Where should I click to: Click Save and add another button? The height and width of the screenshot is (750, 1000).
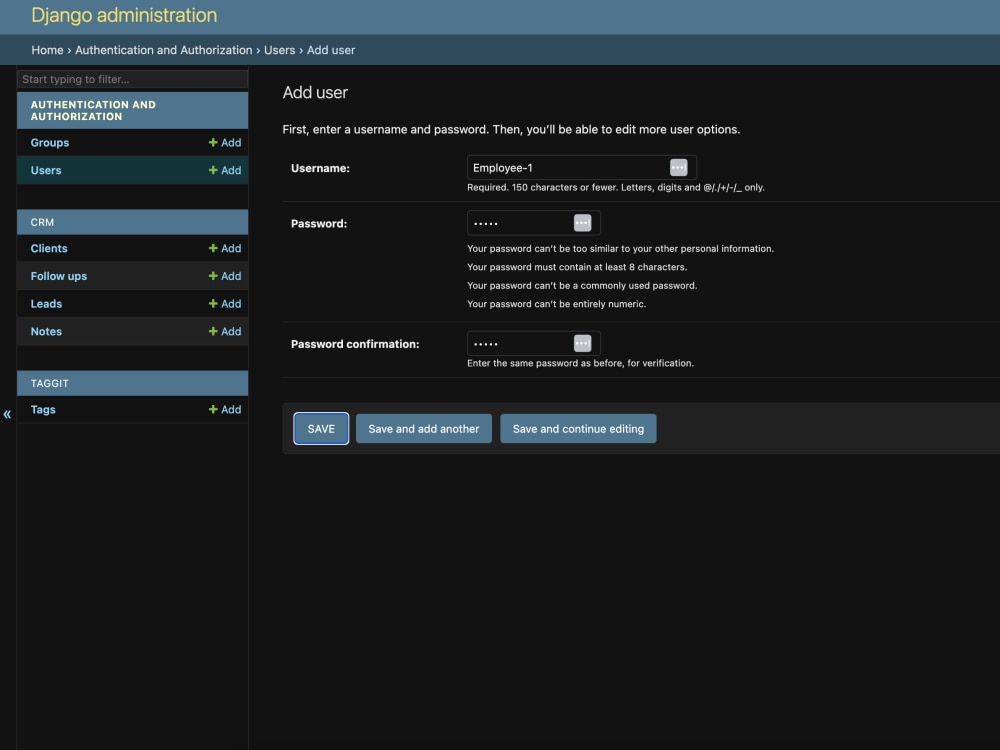pyautogui.click(x=423, y=429)
